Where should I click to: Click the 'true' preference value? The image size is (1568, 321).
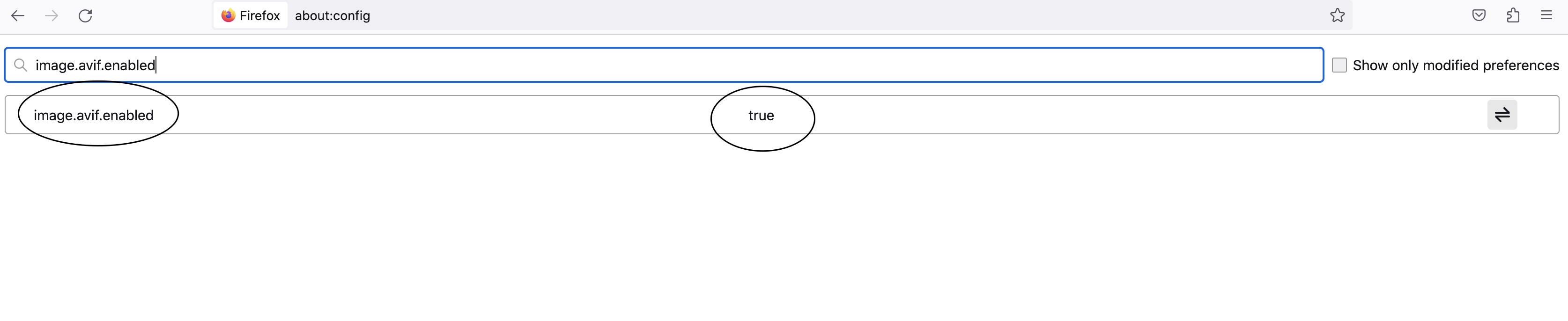tap(761, 116)
